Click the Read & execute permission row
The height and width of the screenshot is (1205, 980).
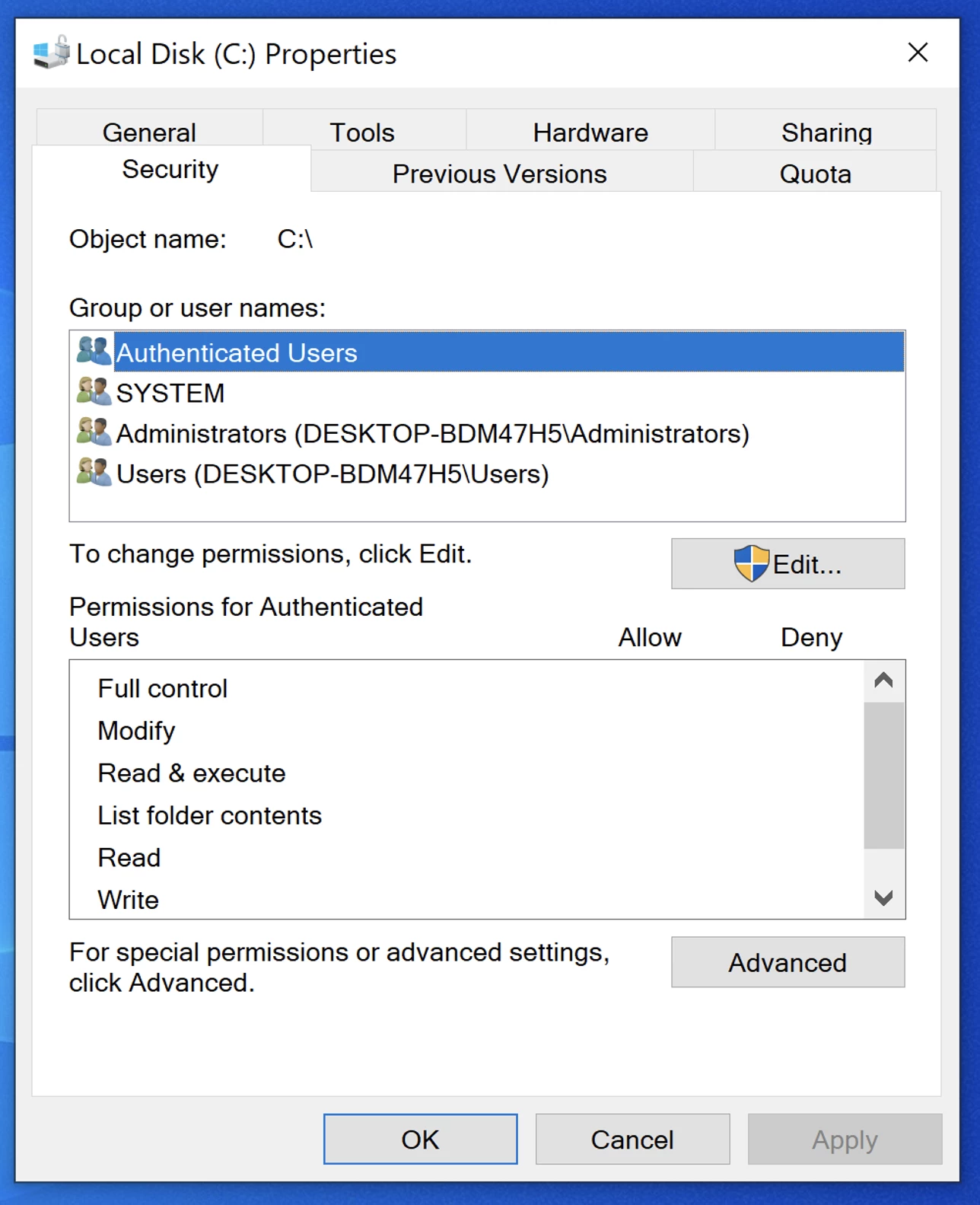tap(467, 773)
